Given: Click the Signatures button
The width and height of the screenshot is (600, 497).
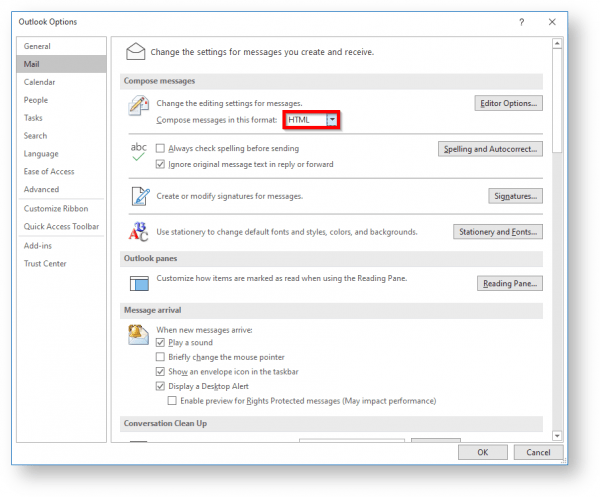Looking at the screenshot, I should click(x=515, y=196).
